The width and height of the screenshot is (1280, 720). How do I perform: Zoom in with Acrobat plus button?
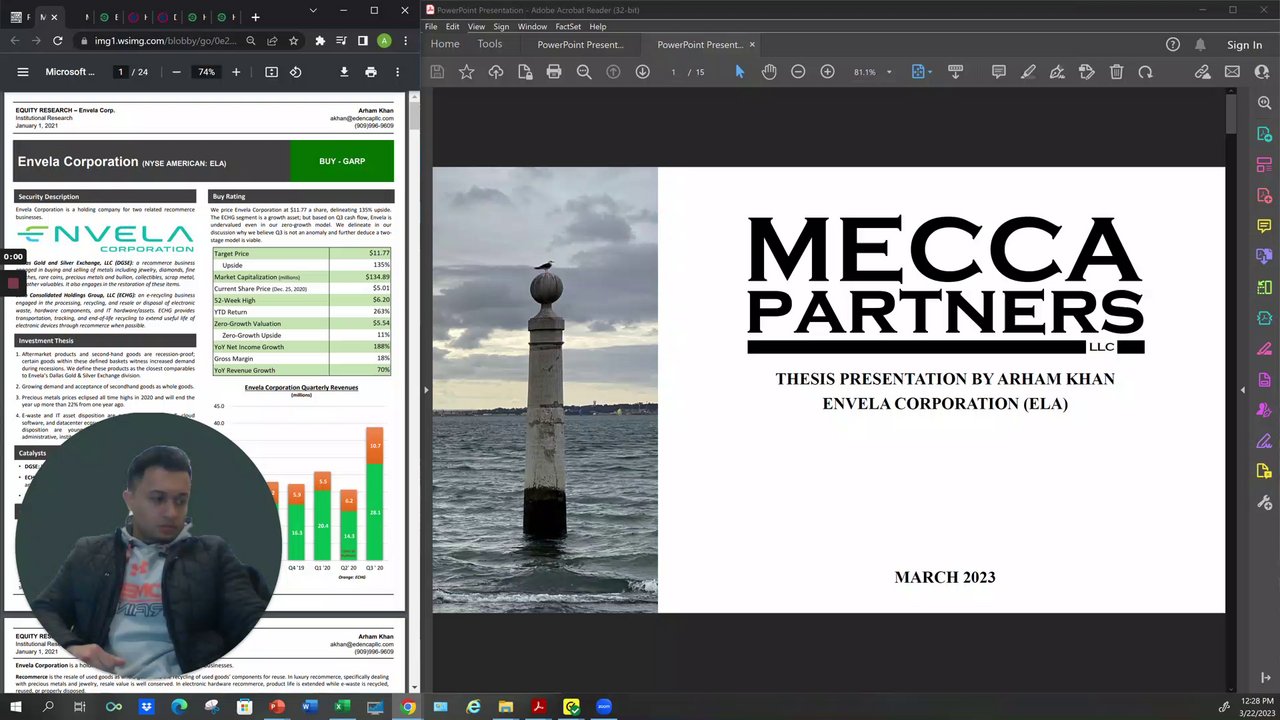(827, 72)
